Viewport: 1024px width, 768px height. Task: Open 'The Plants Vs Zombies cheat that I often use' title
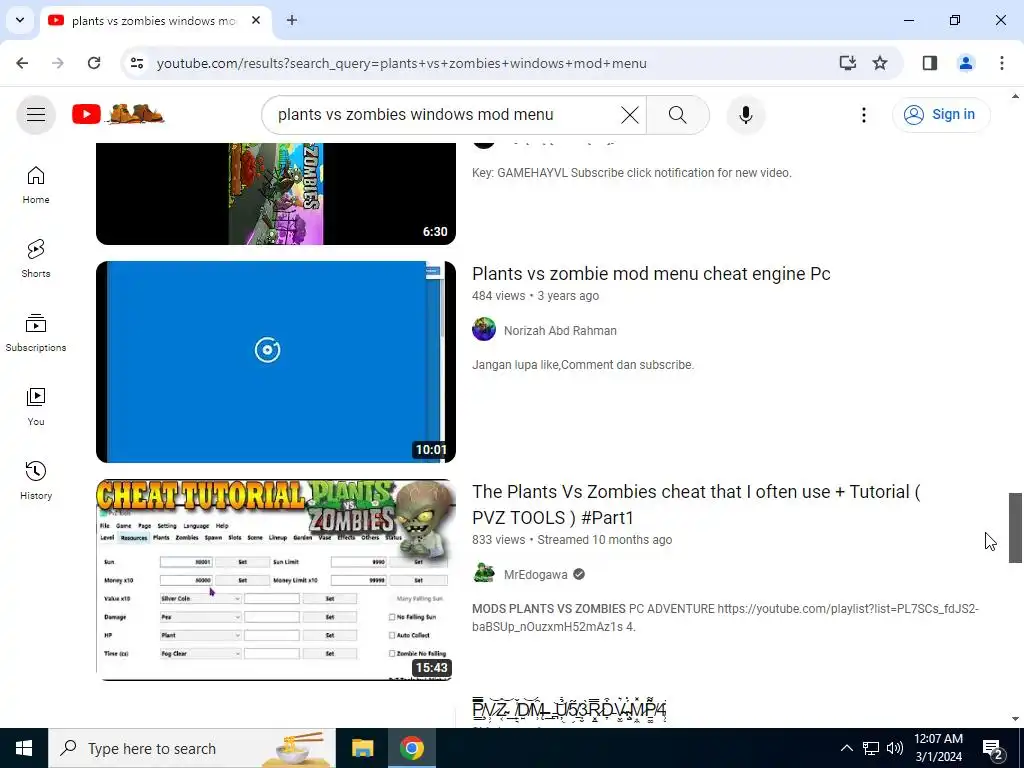[697, 504]
